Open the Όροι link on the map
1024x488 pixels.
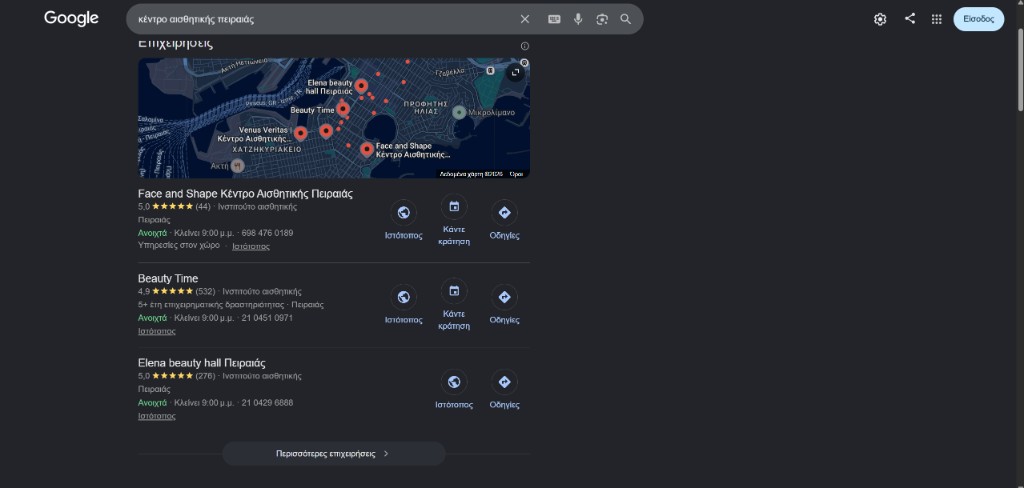click(516, 174)
